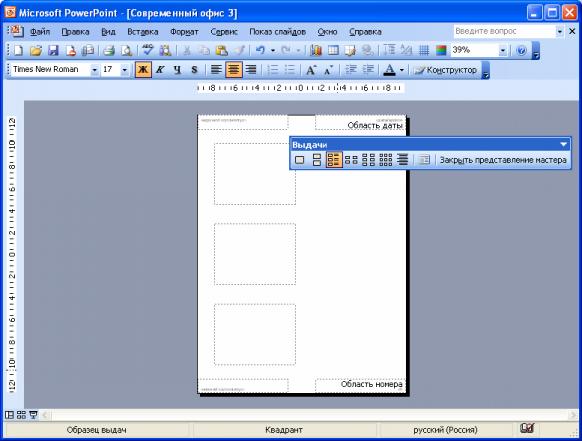Insert a chart with the chart icon

pyautogui.click(x=315, y=50)
